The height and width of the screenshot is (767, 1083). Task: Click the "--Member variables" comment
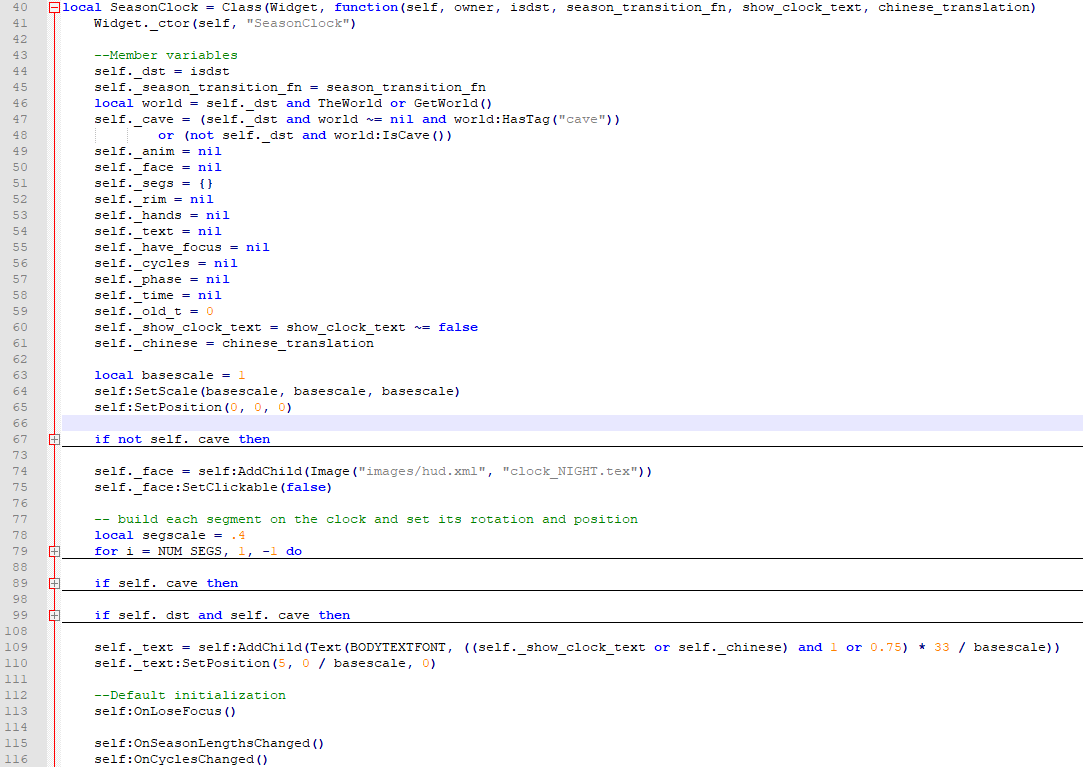(x=166, y=55)
